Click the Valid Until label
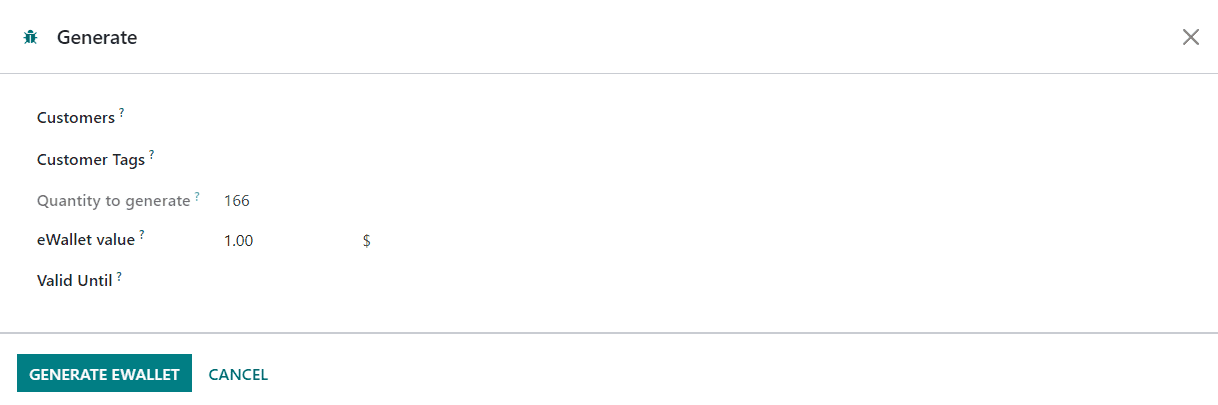 coord(74,281)
